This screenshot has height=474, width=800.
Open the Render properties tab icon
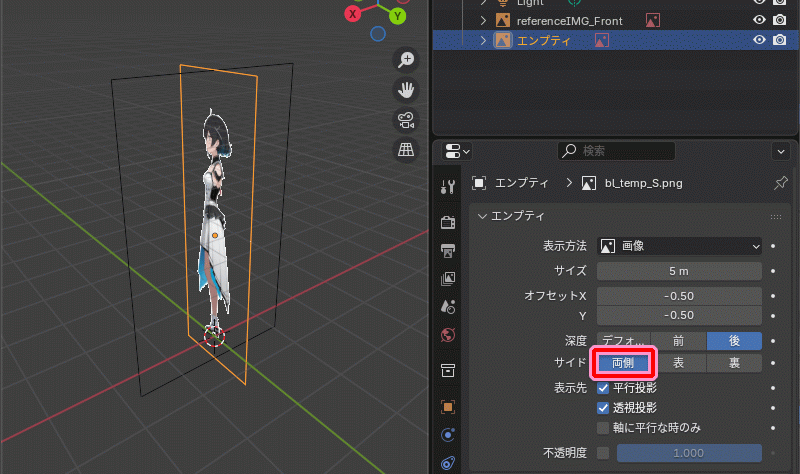(448, 217)
